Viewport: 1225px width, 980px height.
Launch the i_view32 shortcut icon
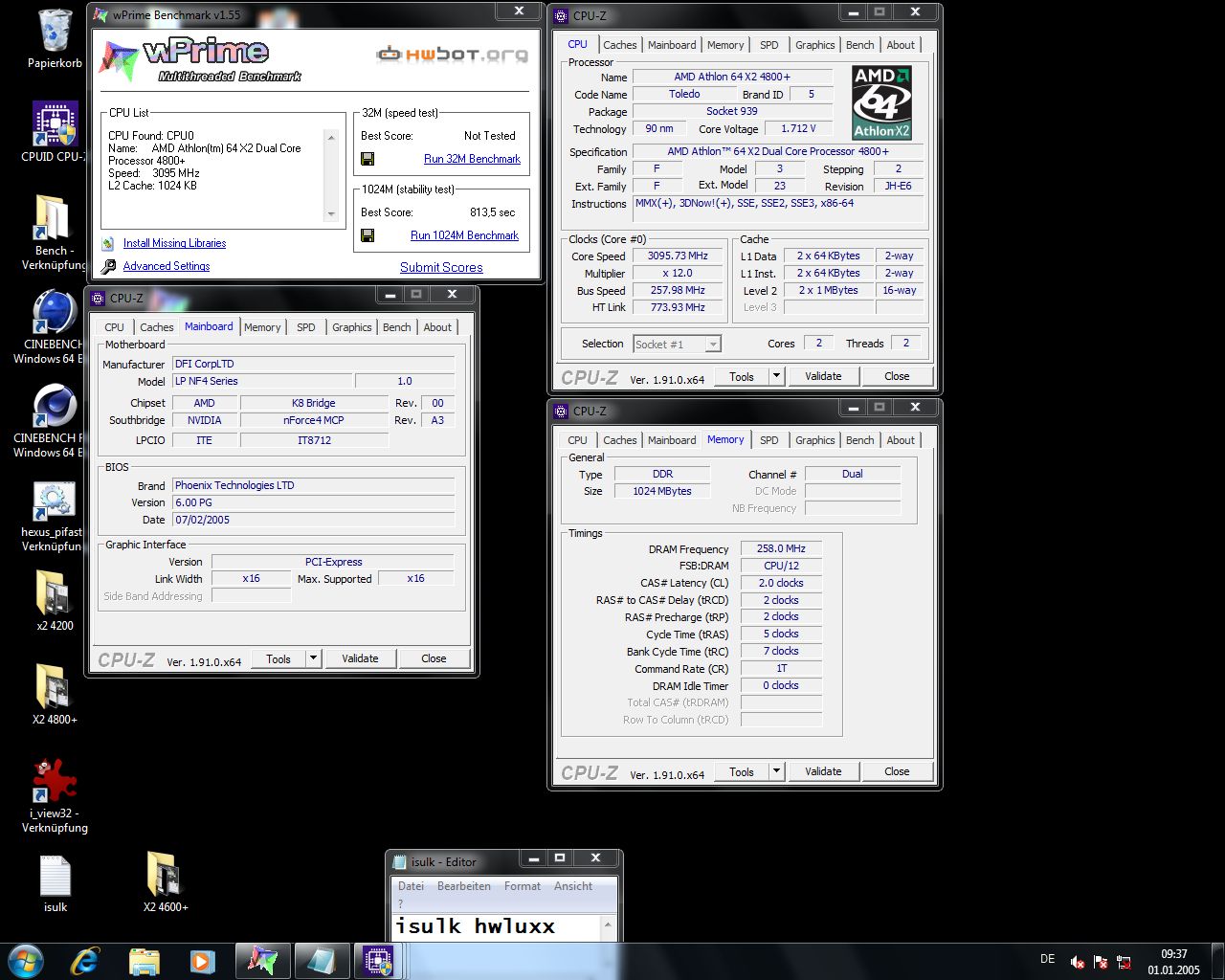pyautogui.click(x=55, y=781)
